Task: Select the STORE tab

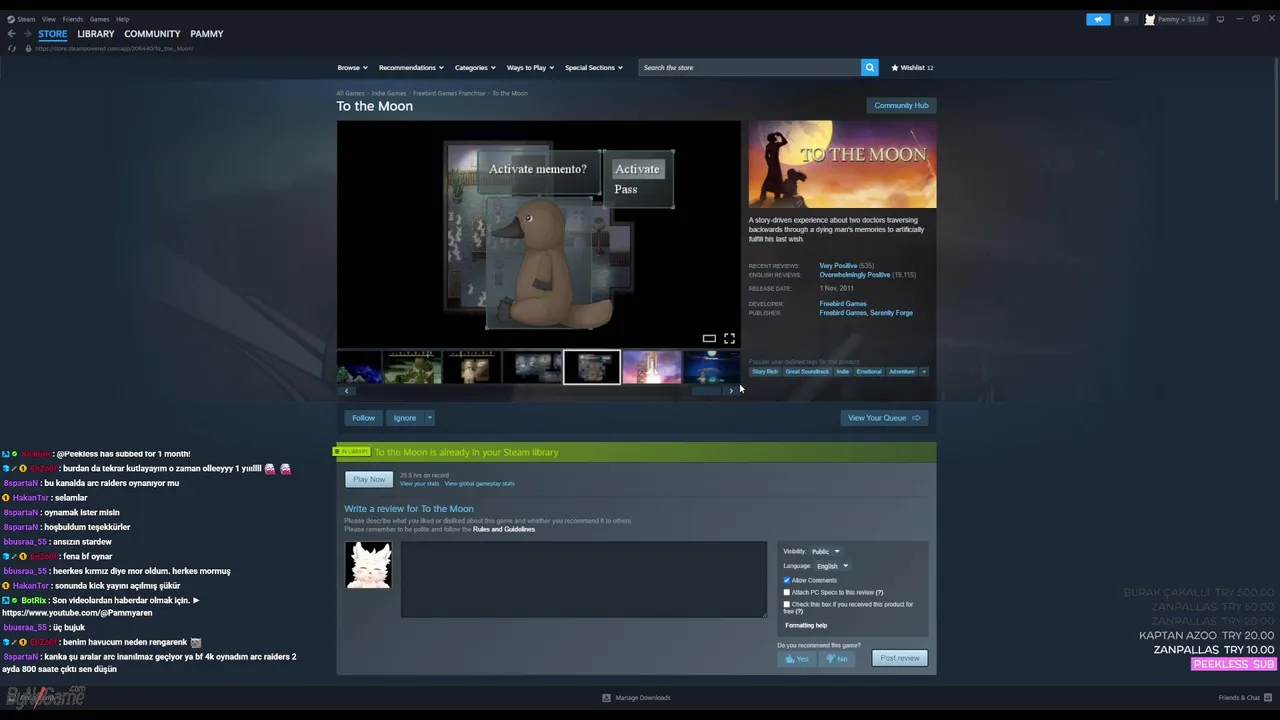Action: pyautogui.click(x=53, y=34)
